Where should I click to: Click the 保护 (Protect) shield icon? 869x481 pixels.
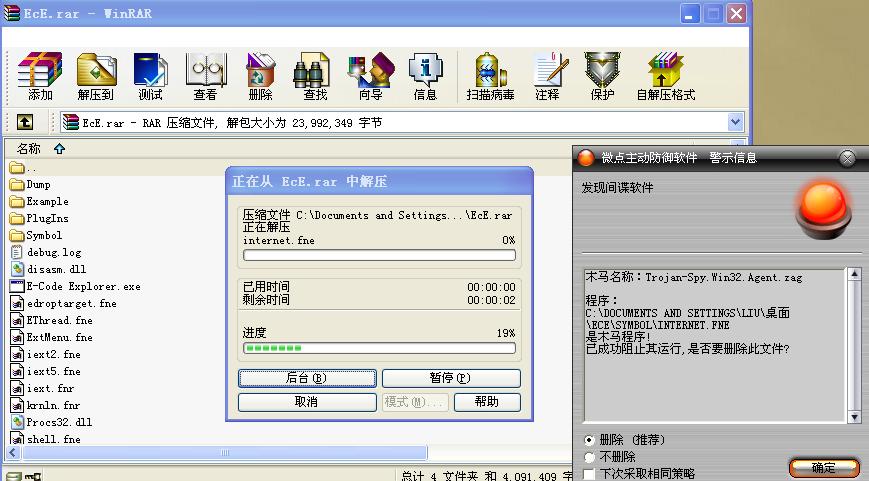(x=602, y=70)
